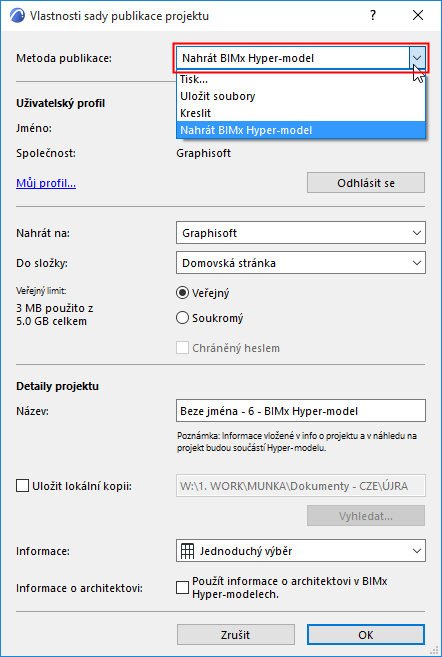Open the Nahrát na dropdown
The height and width of the screenshot is (657, 442).
click(301, 233)
